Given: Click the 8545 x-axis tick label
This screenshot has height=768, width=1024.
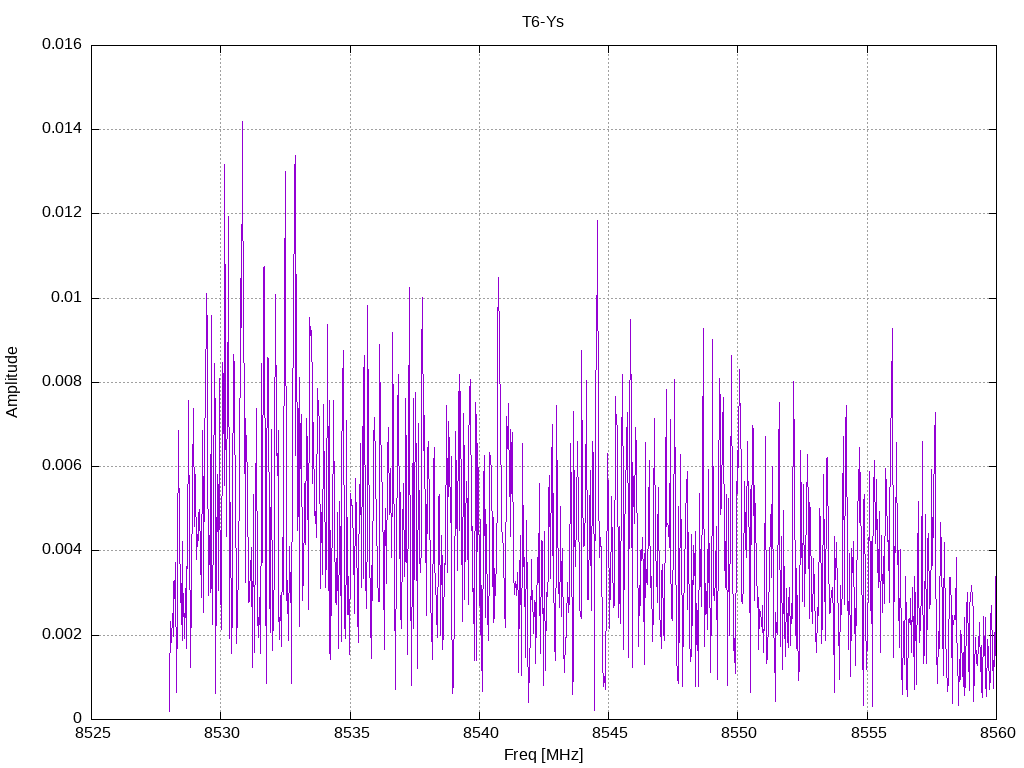Looking at the screenshot, I should pyautogui.click(x=609, y=733).
